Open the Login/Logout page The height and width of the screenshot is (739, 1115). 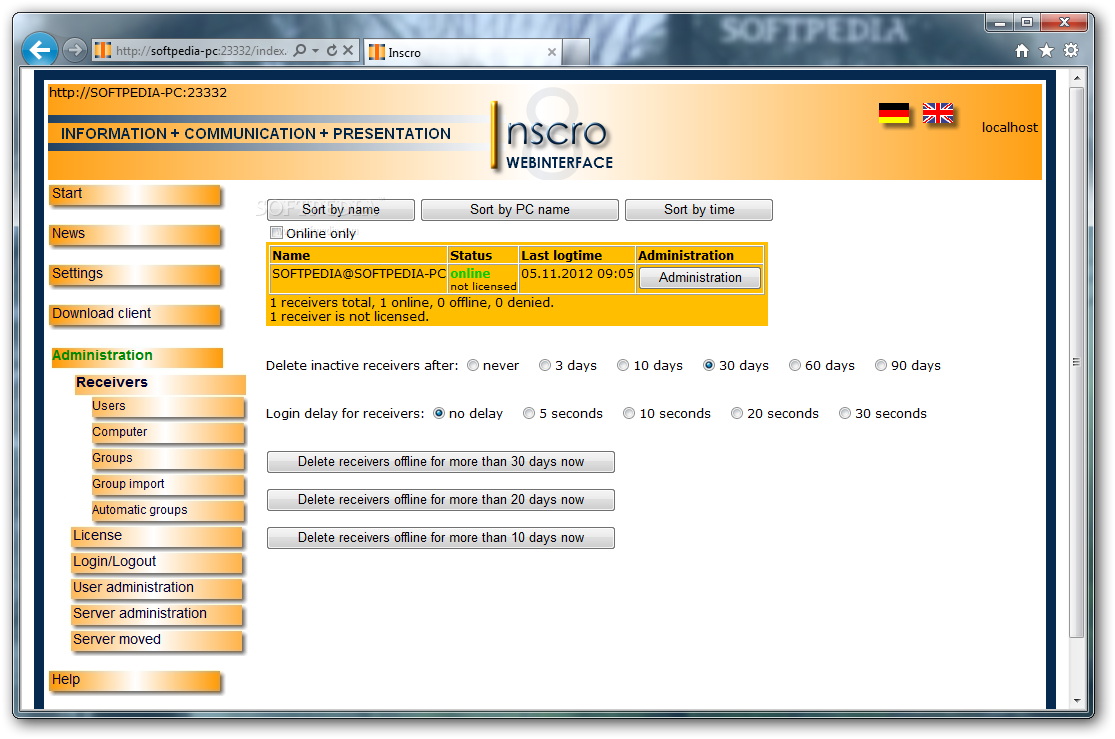point(157,563)
